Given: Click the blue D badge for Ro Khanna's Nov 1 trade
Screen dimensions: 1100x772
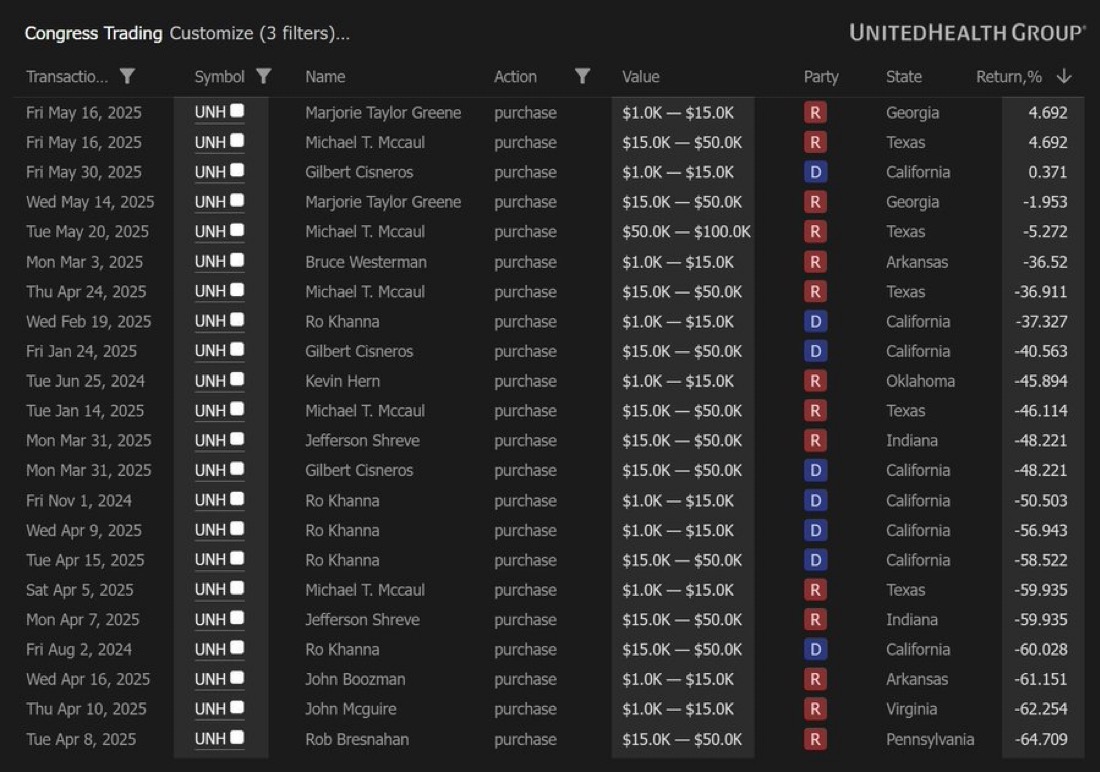Looking at the screenshot, I should pyautogui.click(x=815, y=500).
